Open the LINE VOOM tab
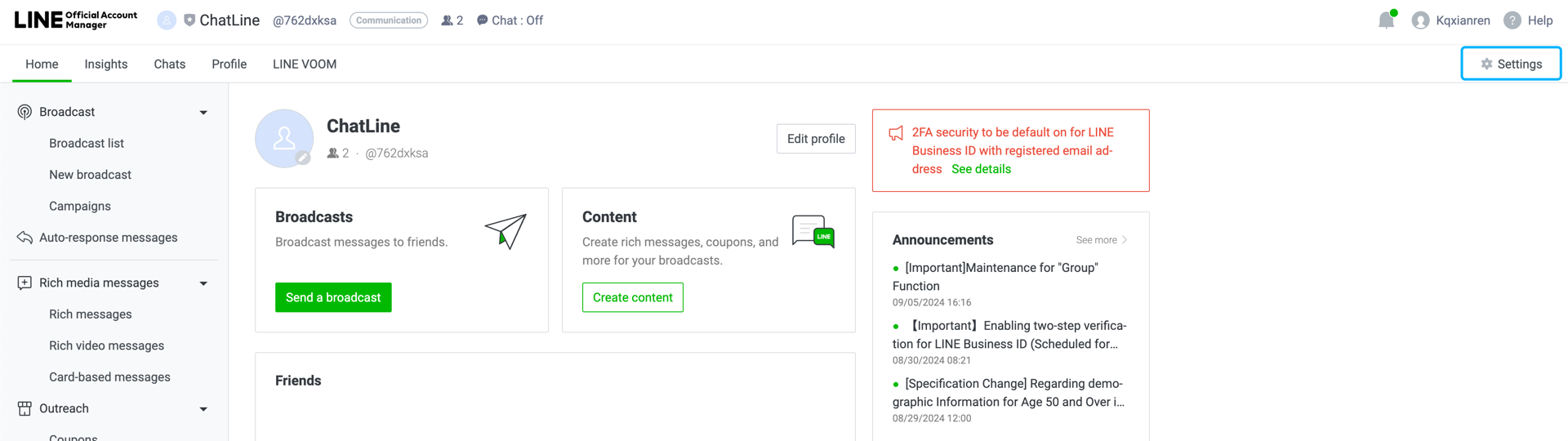Image resolution: width=1568 pixels, height=441 pixels. pos(305,64)
